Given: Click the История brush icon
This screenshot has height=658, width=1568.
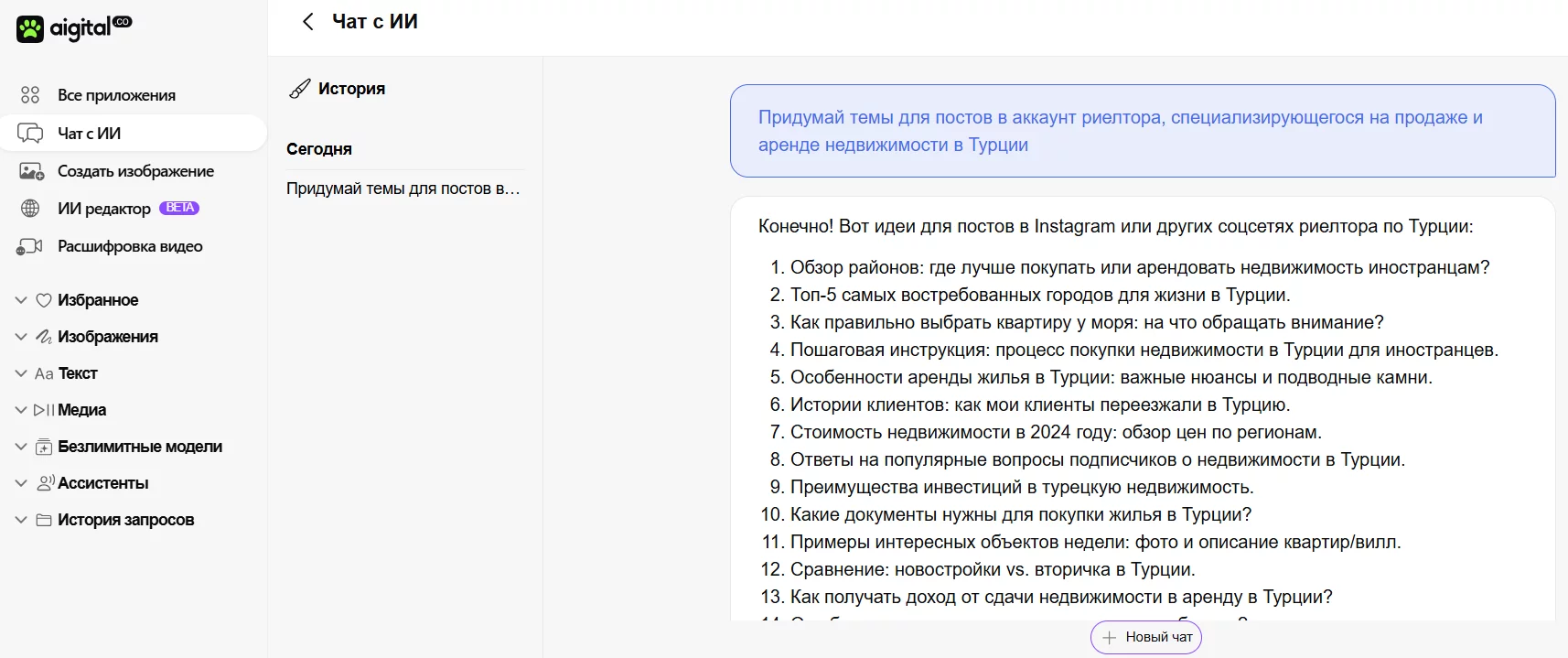Looking at the screenshot, I should coord(299,89).
